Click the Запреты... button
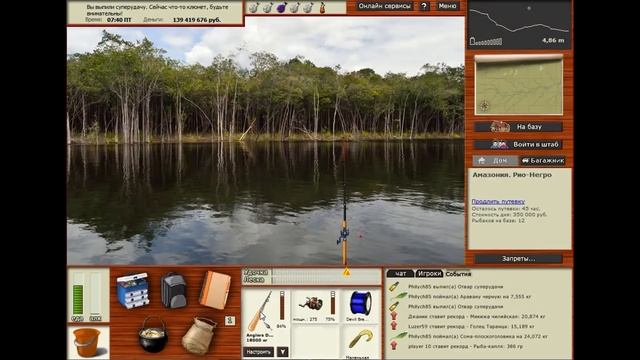Viewport: 640px width, 360px height. pos(518,258)
